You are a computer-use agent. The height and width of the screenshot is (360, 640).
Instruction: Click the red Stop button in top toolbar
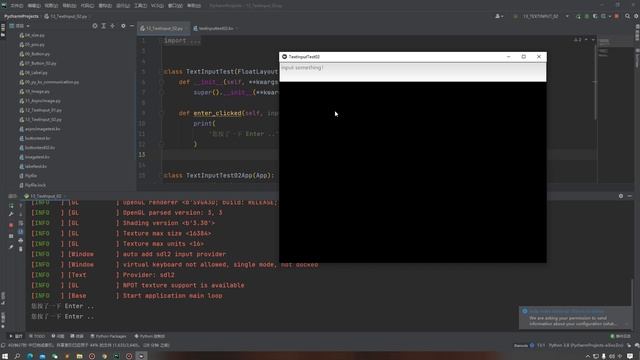[x=617, y=16]
